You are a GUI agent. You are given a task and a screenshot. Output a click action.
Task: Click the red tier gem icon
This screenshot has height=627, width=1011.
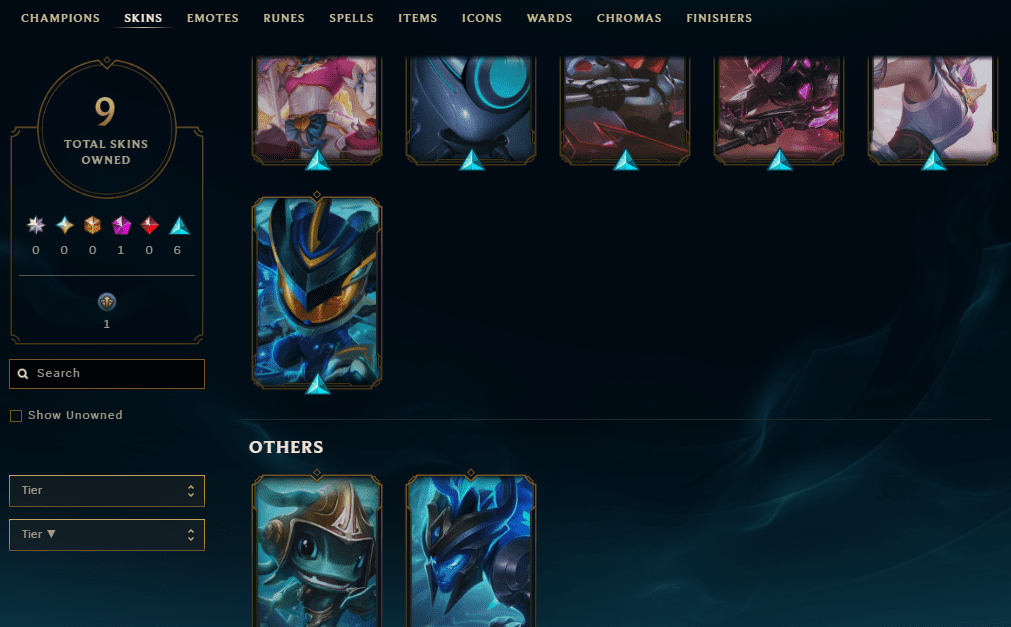(x=150, y=225)
